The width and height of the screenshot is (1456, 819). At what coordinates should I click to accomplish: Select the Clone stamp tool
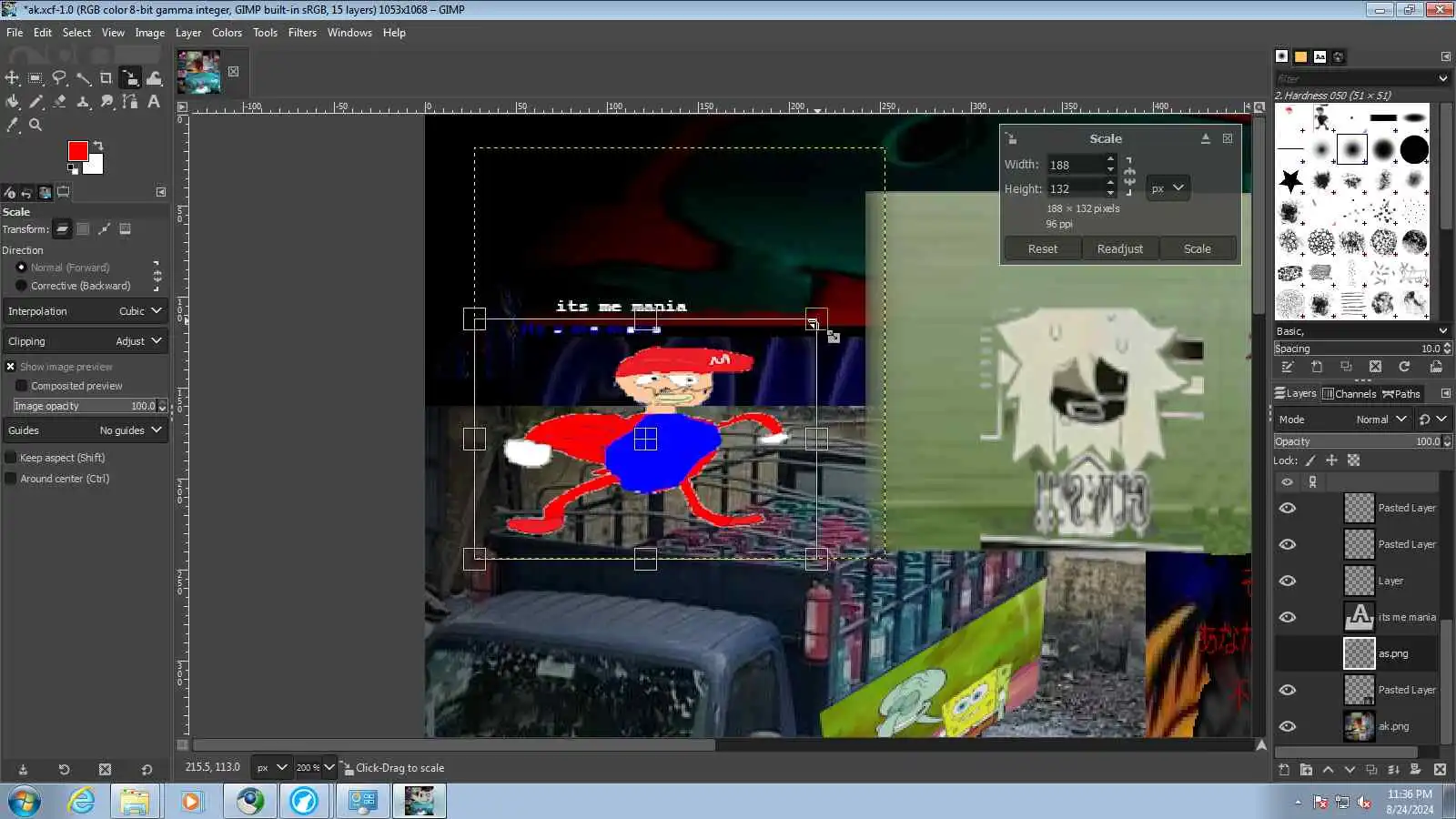(x=83, y=102)
